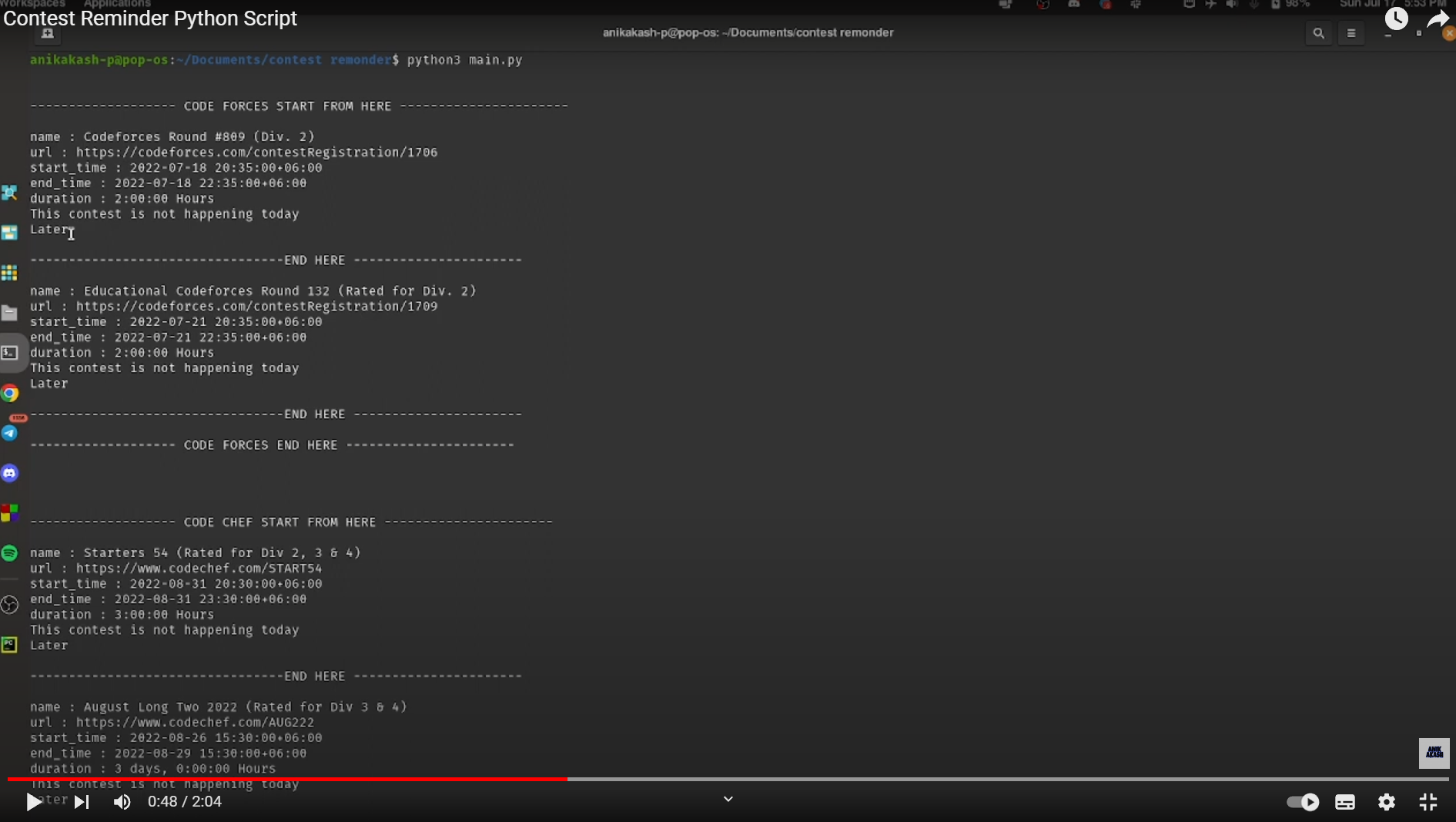Viewport: 1456px width, 822px height.
Task: Open the Pop Shop magnifier dock icon
Action: click(9, 193)
